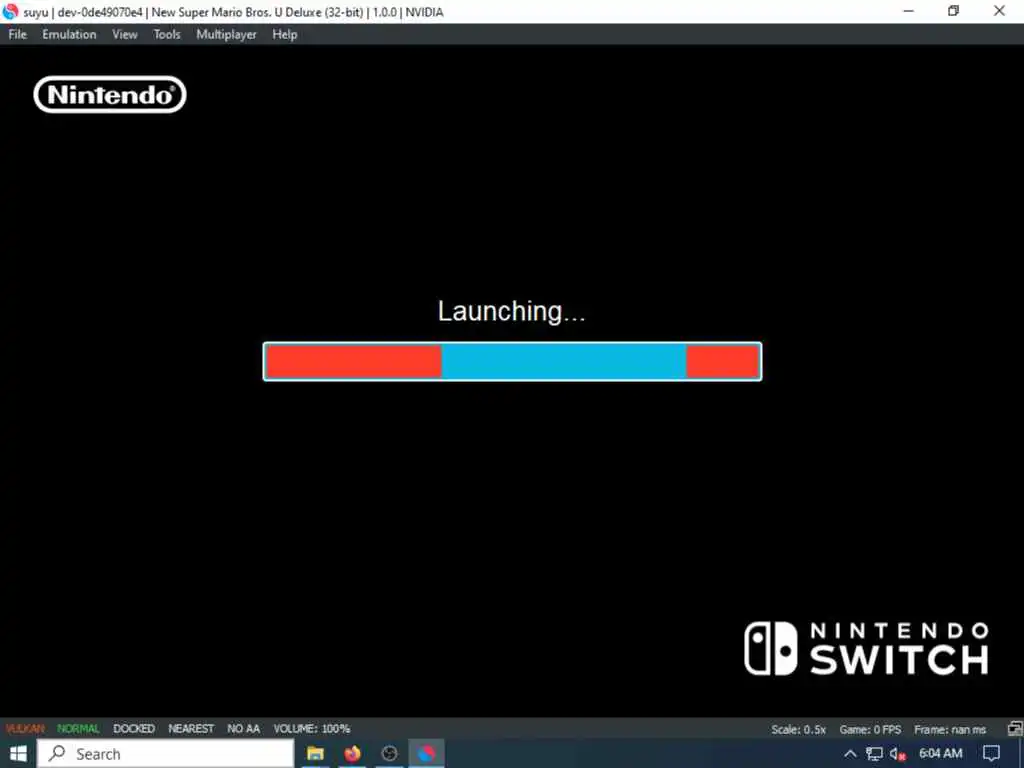Open the View menu
Image resolution: width=1024 pixels, height=768 pixels.
point(124,35)
